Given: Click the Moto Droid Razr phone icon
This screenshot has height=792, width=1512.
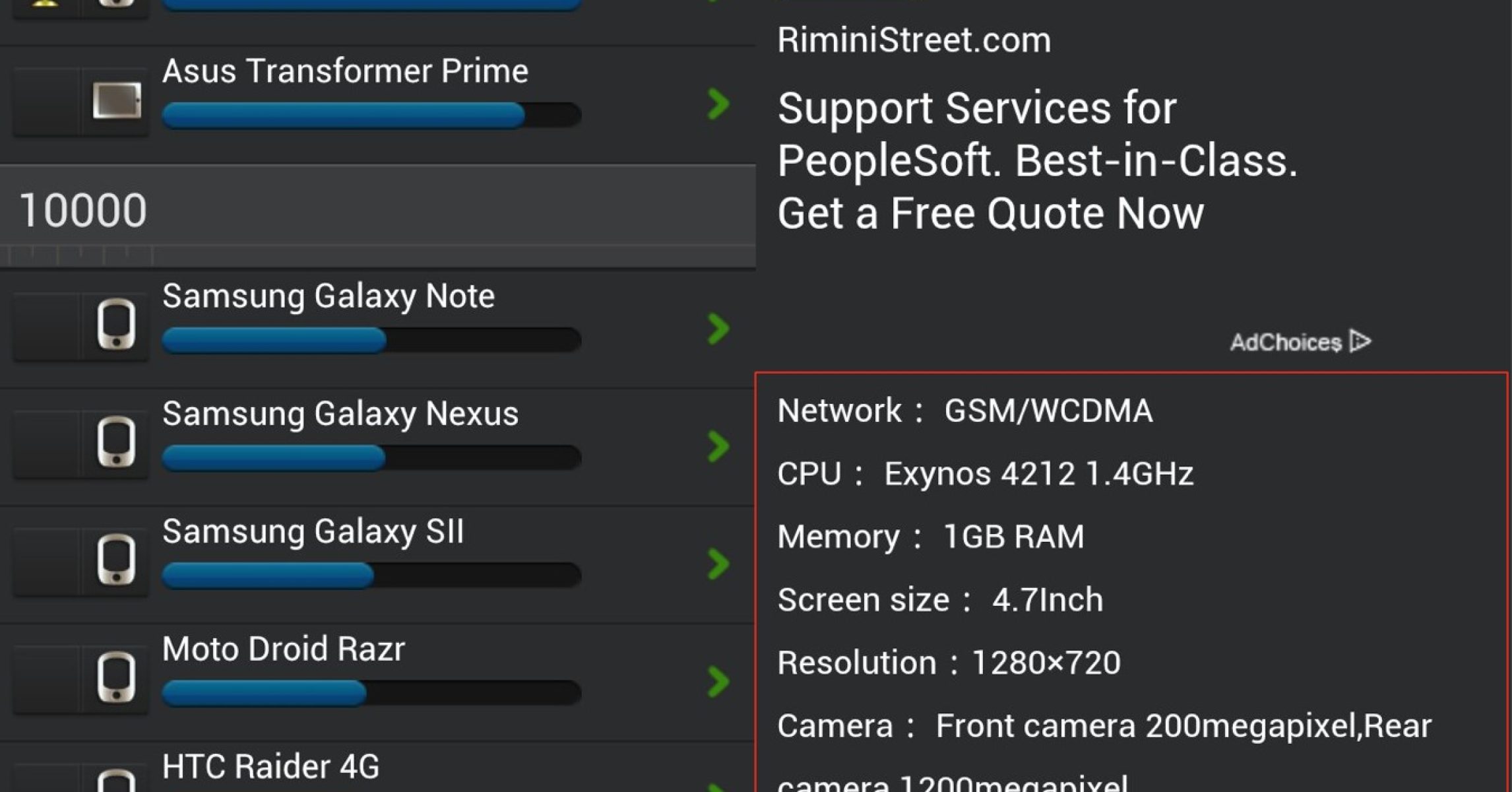Looking at the screenshot, I should coord(117,676).
